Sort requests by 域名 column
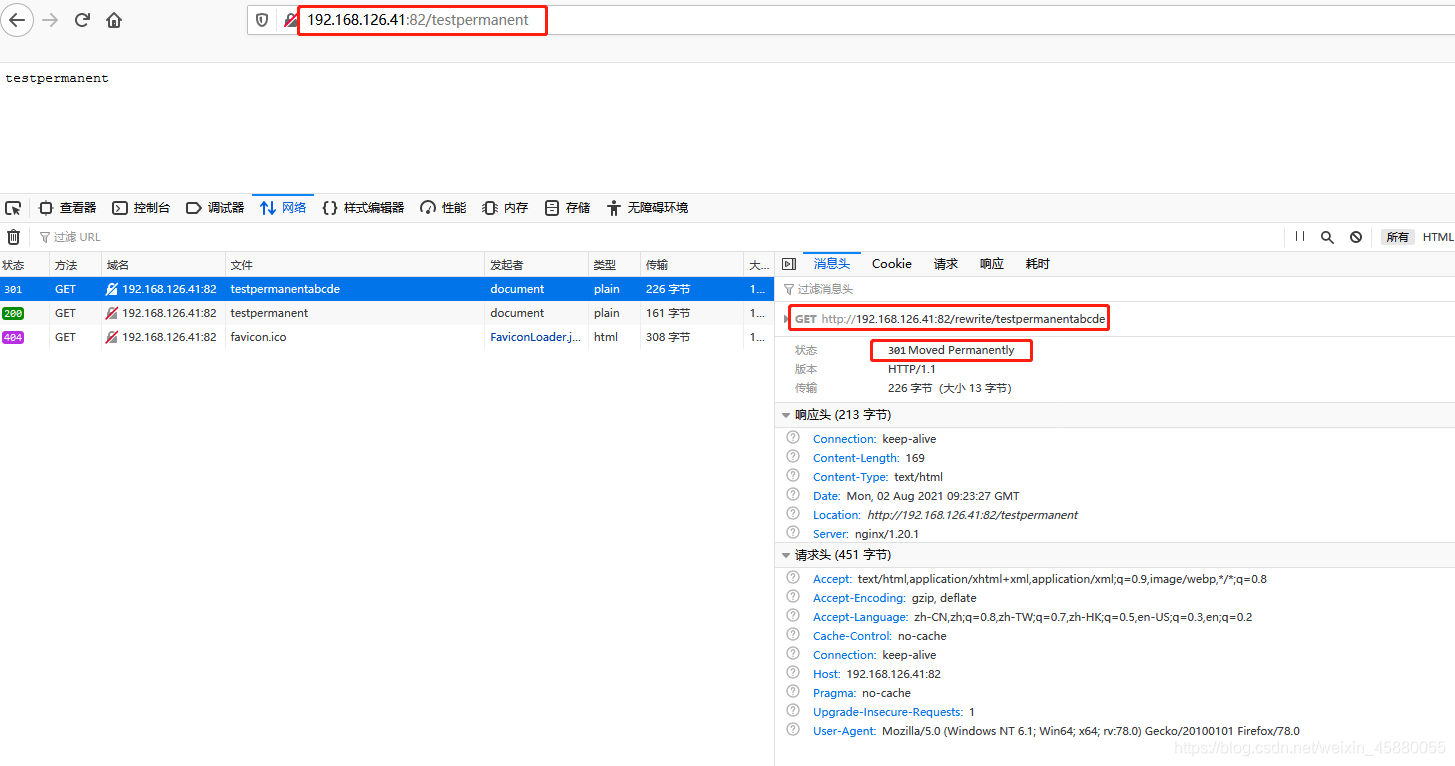 [x=164, y=265]
